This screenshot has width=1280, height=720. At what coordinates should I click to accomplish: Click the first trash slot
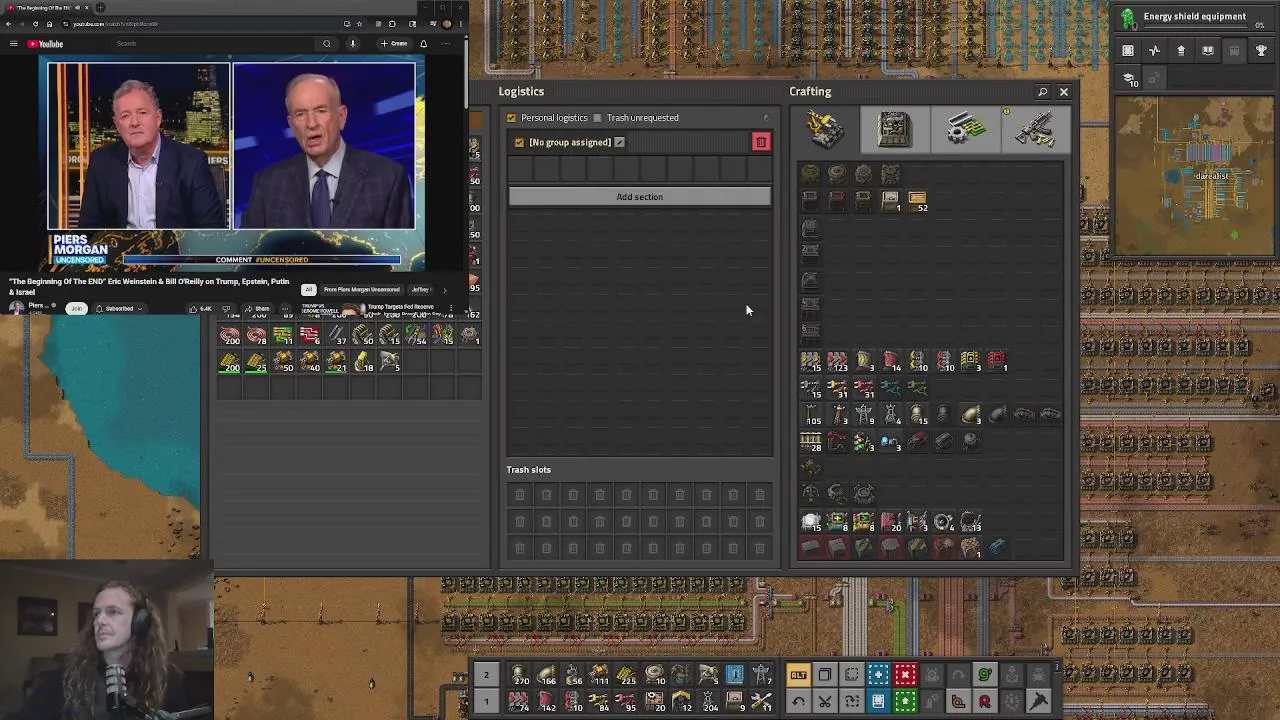(x=520, y=494)
